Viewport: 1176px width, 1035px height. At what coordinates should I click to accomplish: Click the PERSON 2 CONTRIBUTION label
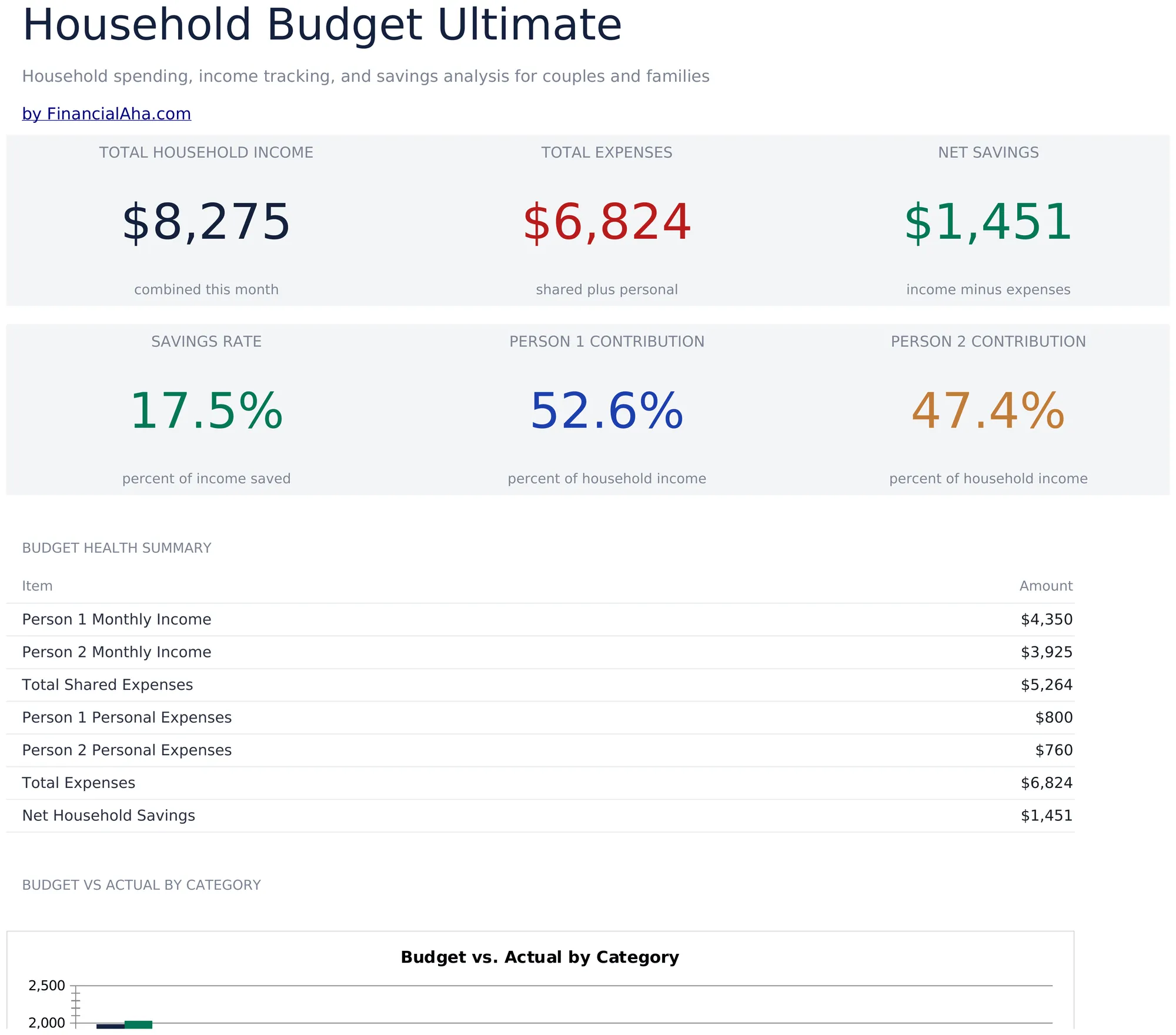pyautogui.click(x=988, y=342)
